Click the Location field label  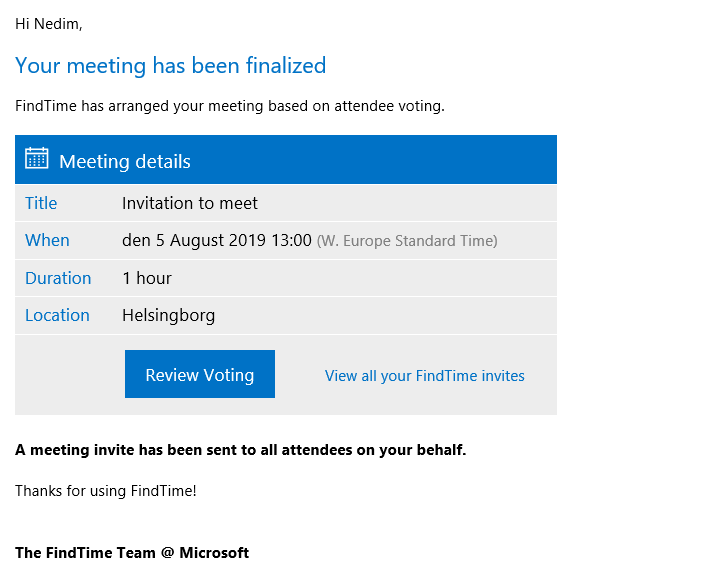57,315
